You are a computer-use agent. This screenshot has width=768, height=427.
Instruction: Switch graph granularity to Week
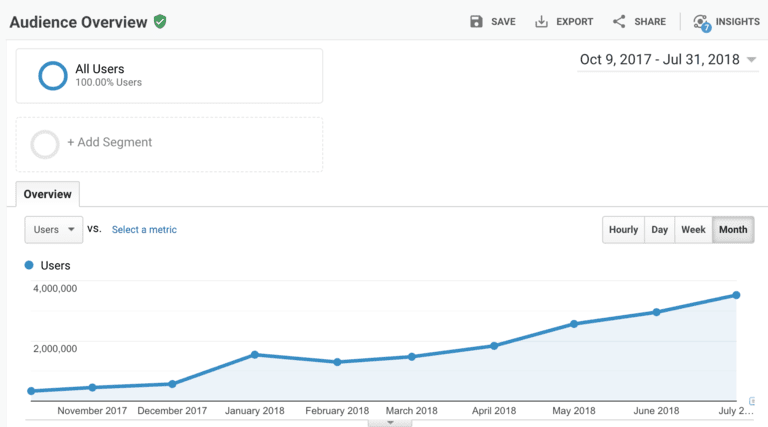pyautogui.click(x=693, y=230)
